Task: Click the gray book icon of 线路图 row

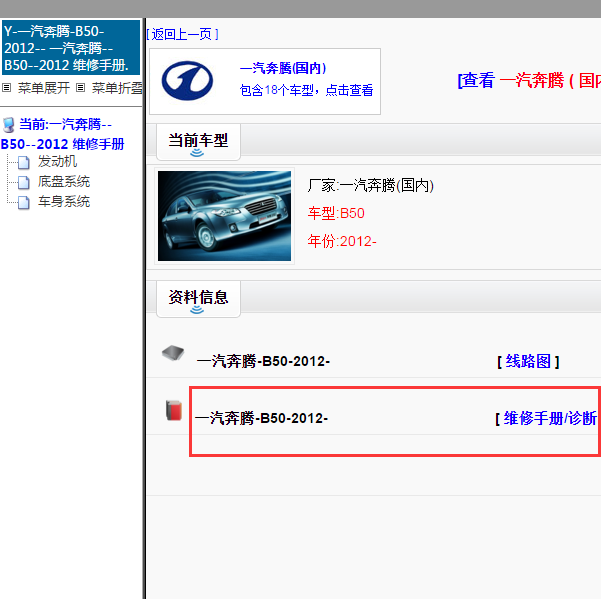Action: (173, 353)
